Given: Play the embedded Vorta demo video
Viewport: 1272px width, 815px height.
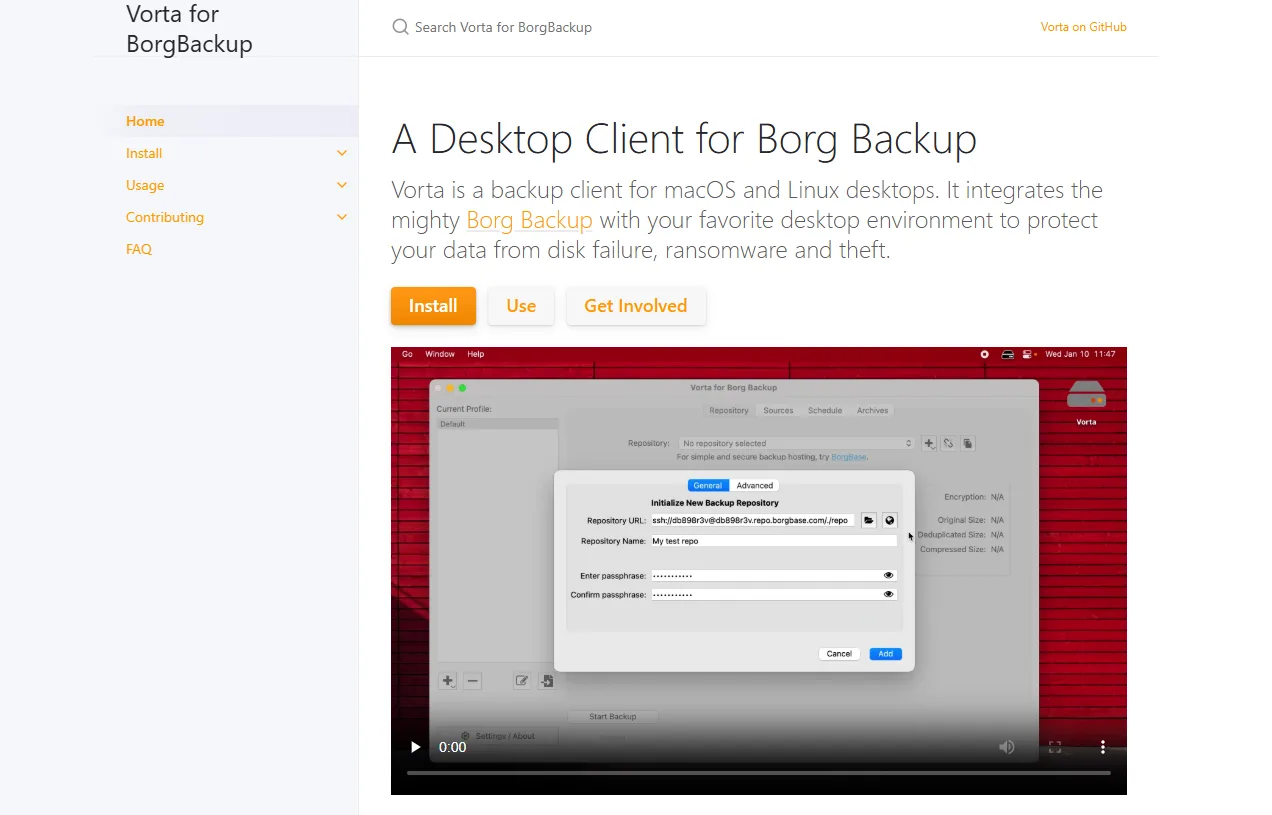Looking at the screenshot, I should [x=416, y=747].
